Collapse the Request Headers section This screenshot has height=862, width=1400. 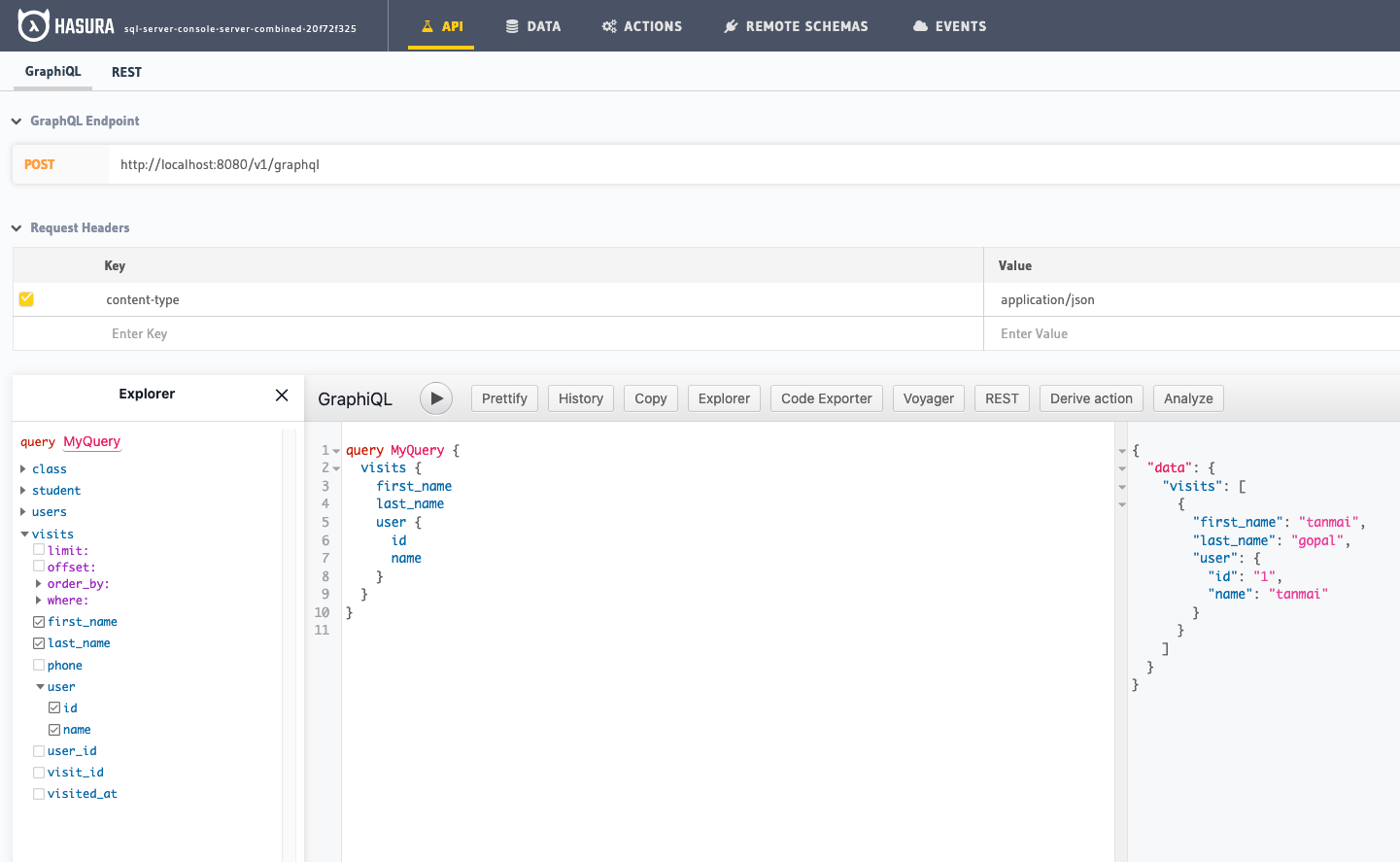pos(16,227)
